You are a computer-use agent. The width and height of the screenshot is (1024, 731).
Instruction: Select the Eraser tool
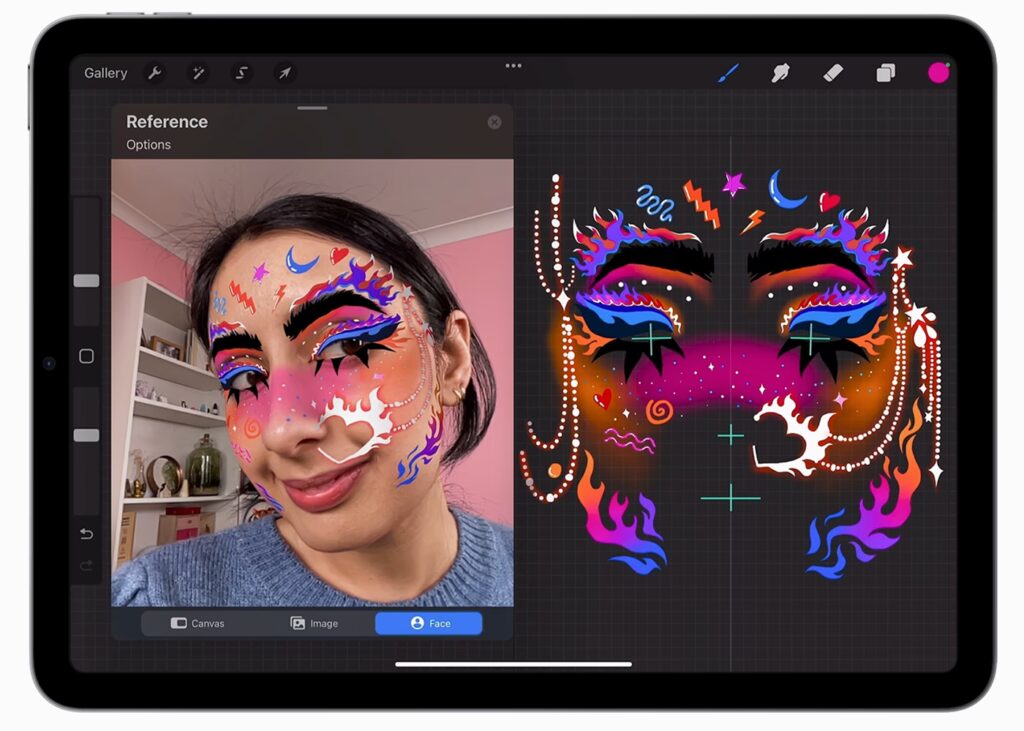833,73
